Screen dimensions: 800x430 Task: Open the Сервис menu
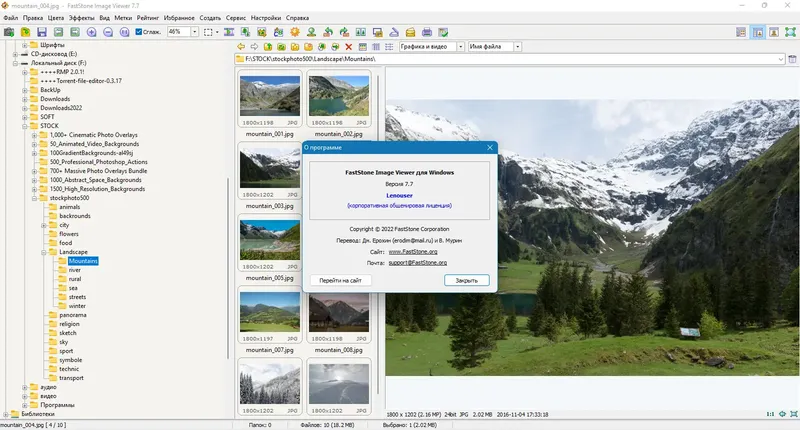coord(236,18)
